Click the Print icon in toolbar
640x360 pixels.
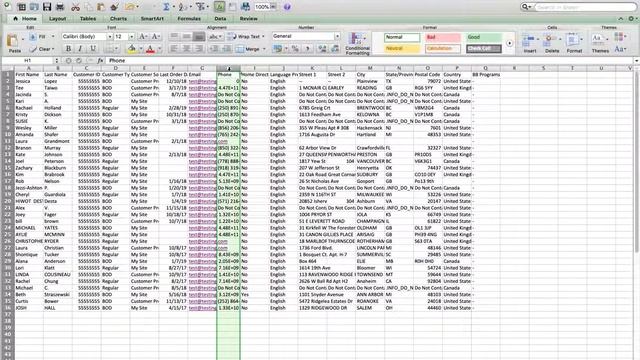click(x=60, y=7)
